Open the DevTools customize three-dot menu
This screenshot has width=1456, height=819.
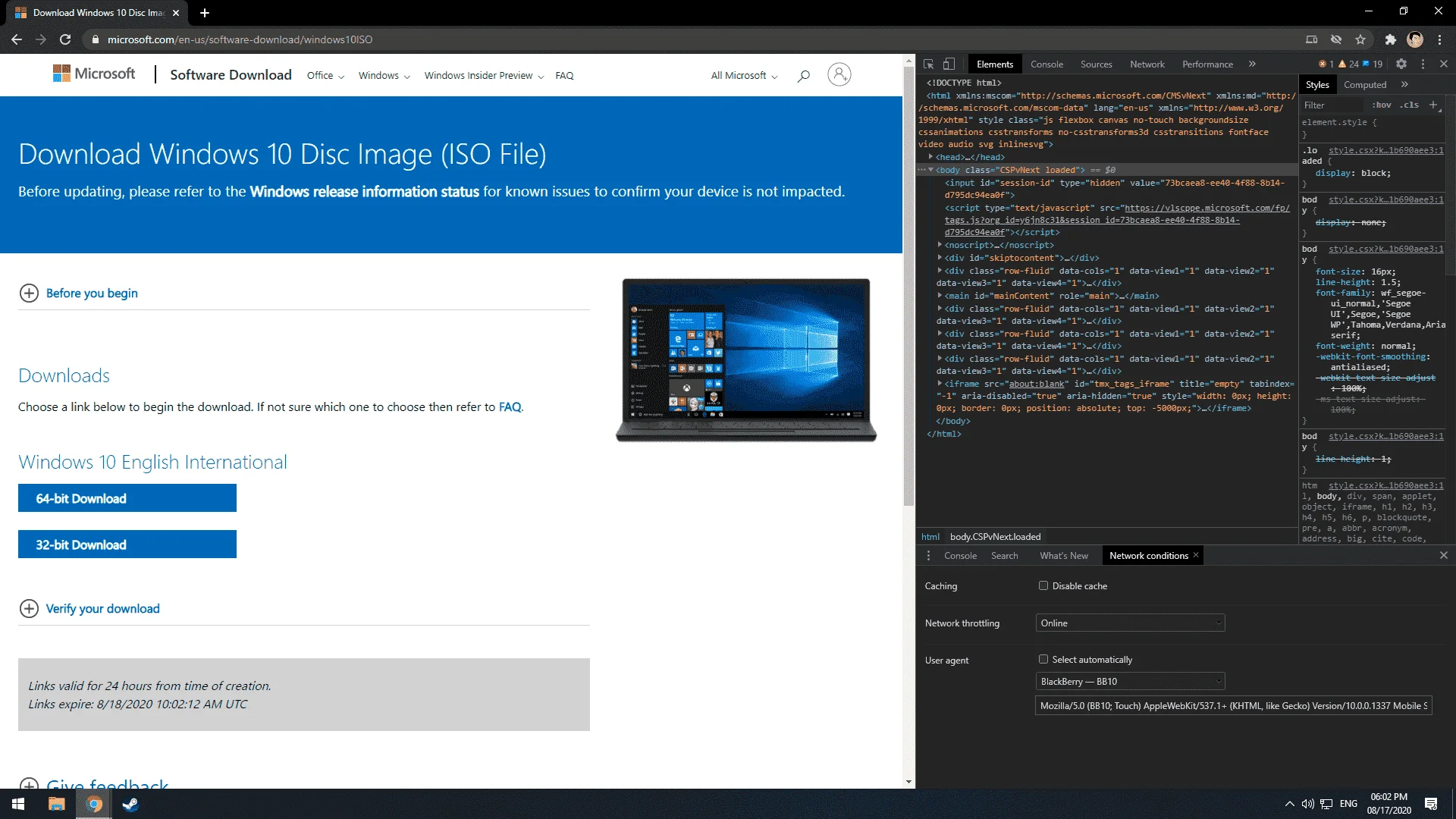click(x=1423, y=64)
